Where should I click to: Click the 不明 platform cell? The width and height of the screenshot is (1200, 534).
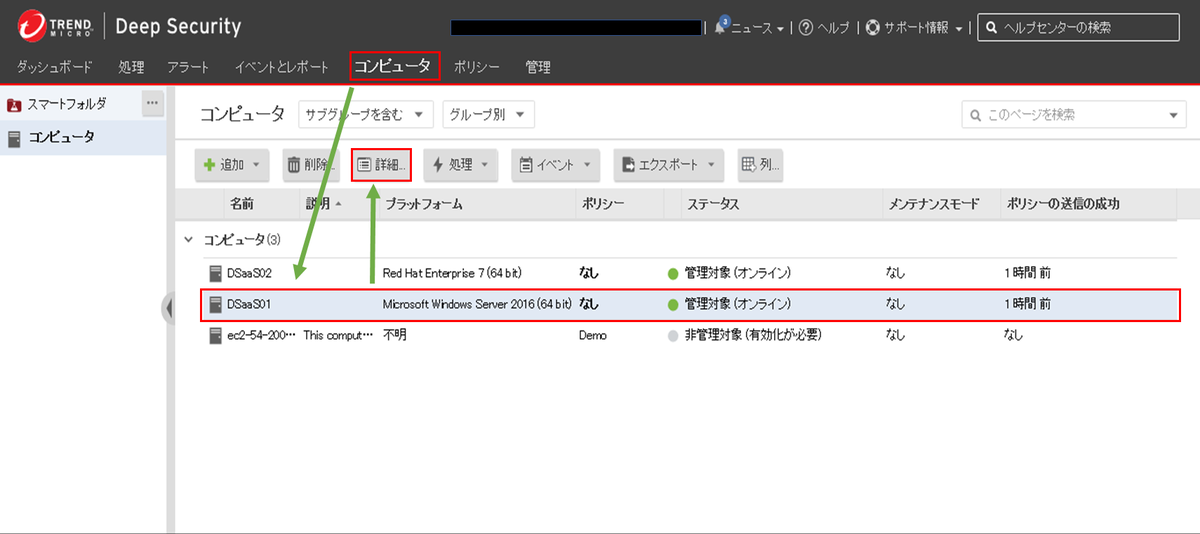coord(395,336)
